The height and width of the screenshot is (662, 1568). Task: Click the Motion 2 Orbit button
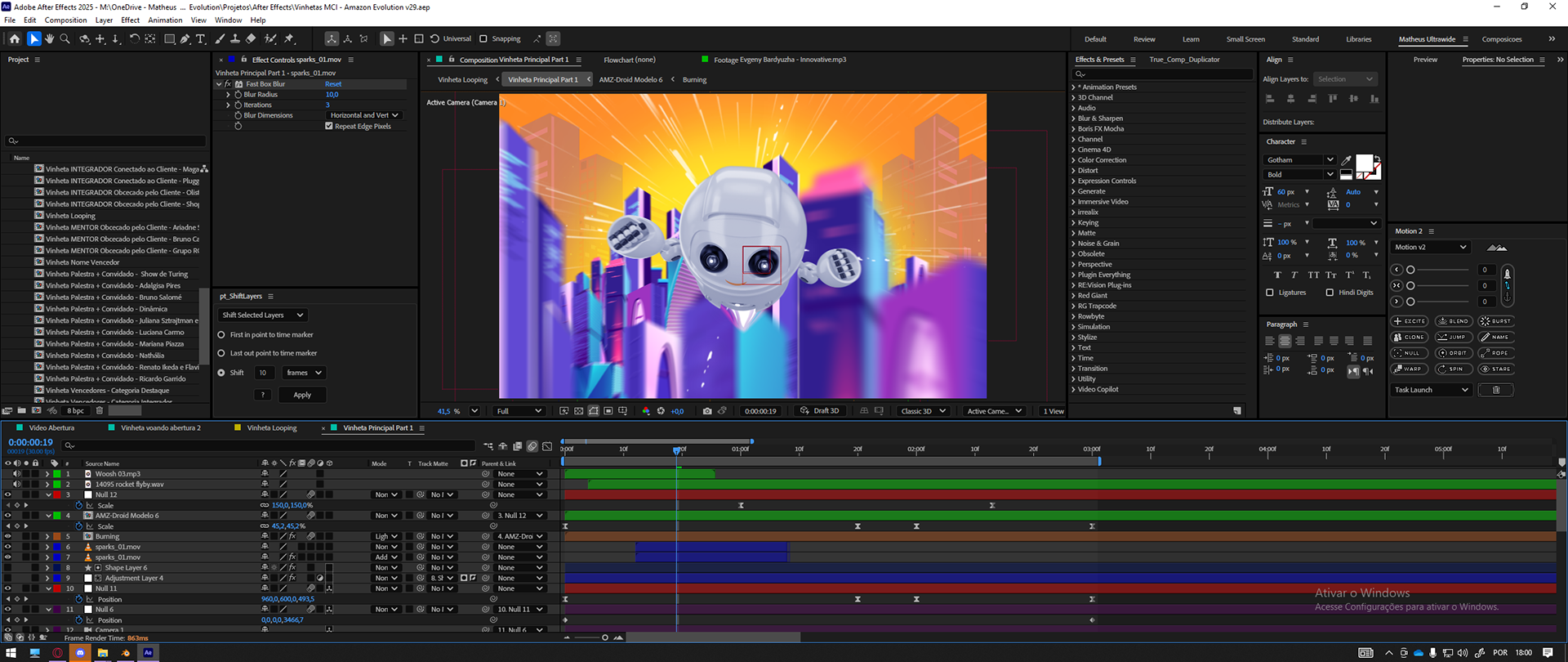coord(1454,353)
